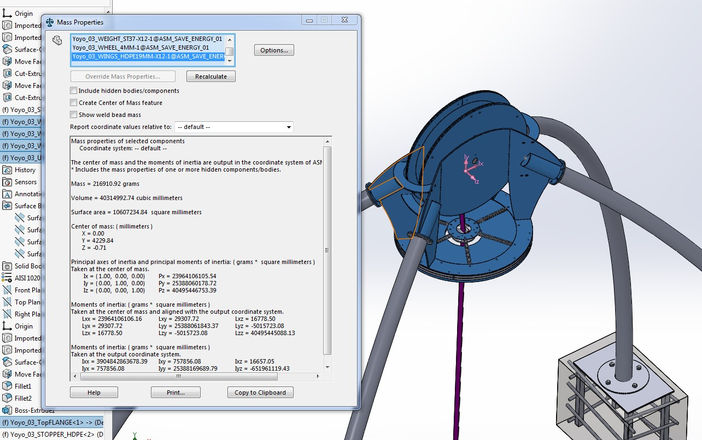Click the 'Mass = 216910.92 grams' line
Viewport: 702px width, 440px height.
click(105, 184)
